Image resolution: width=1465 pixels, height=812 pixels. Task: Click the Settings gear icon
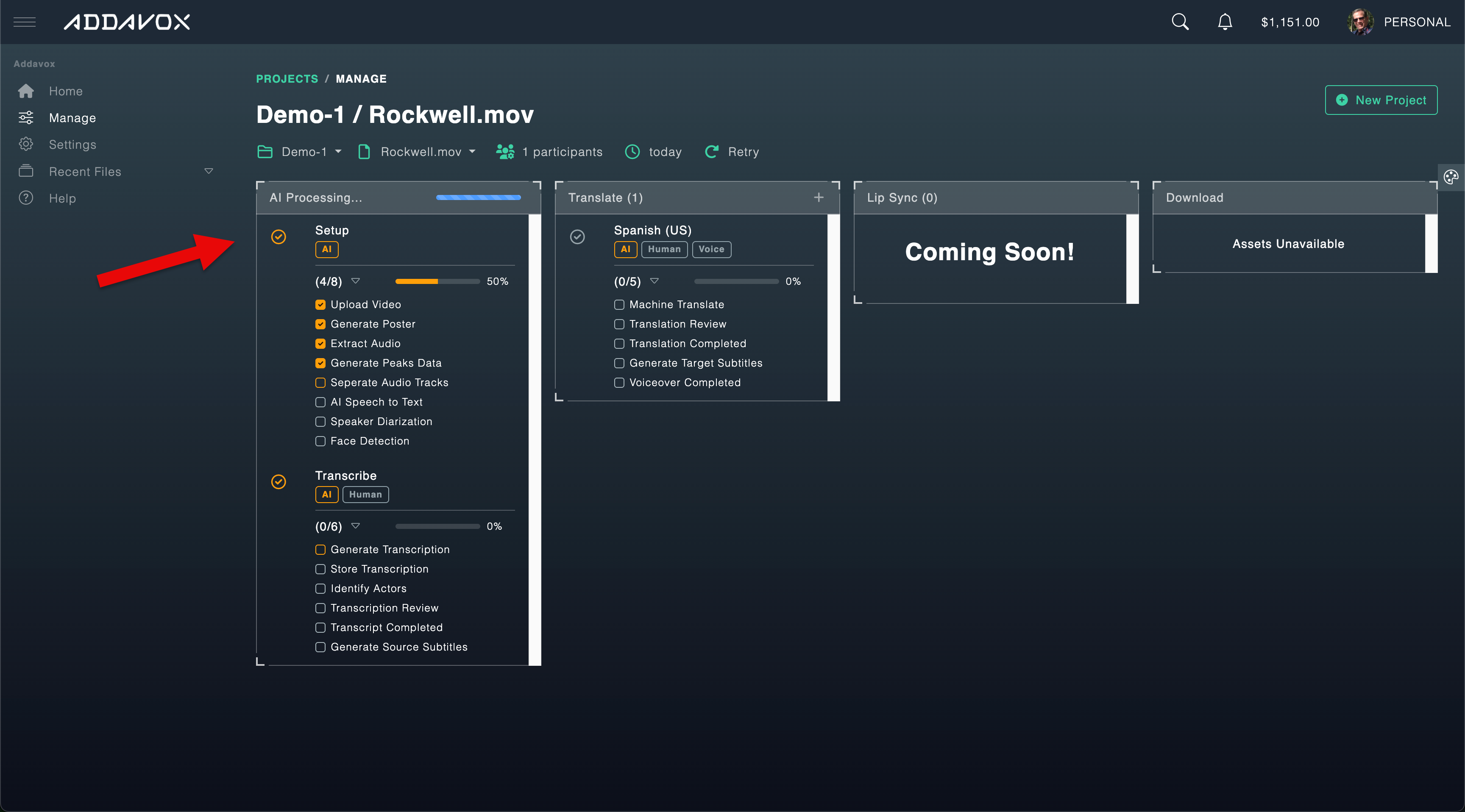point(26,144)
